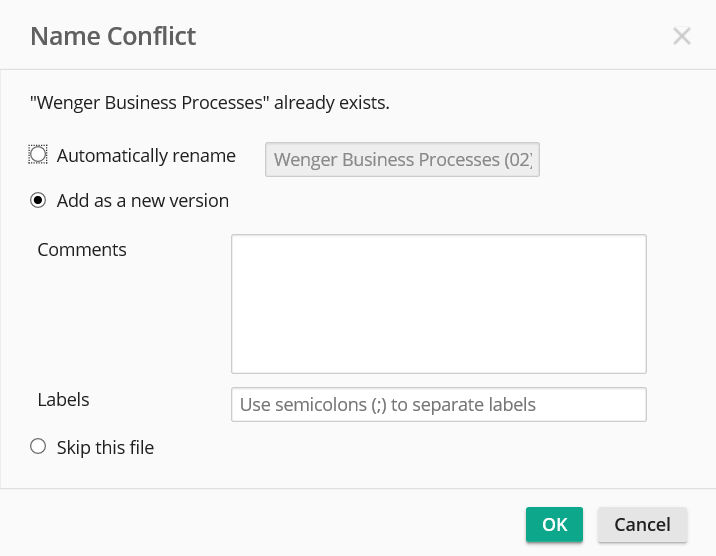The image size is (716, 556).
Task: Click the blank footer area left of OK
Action: pos(260,525)
